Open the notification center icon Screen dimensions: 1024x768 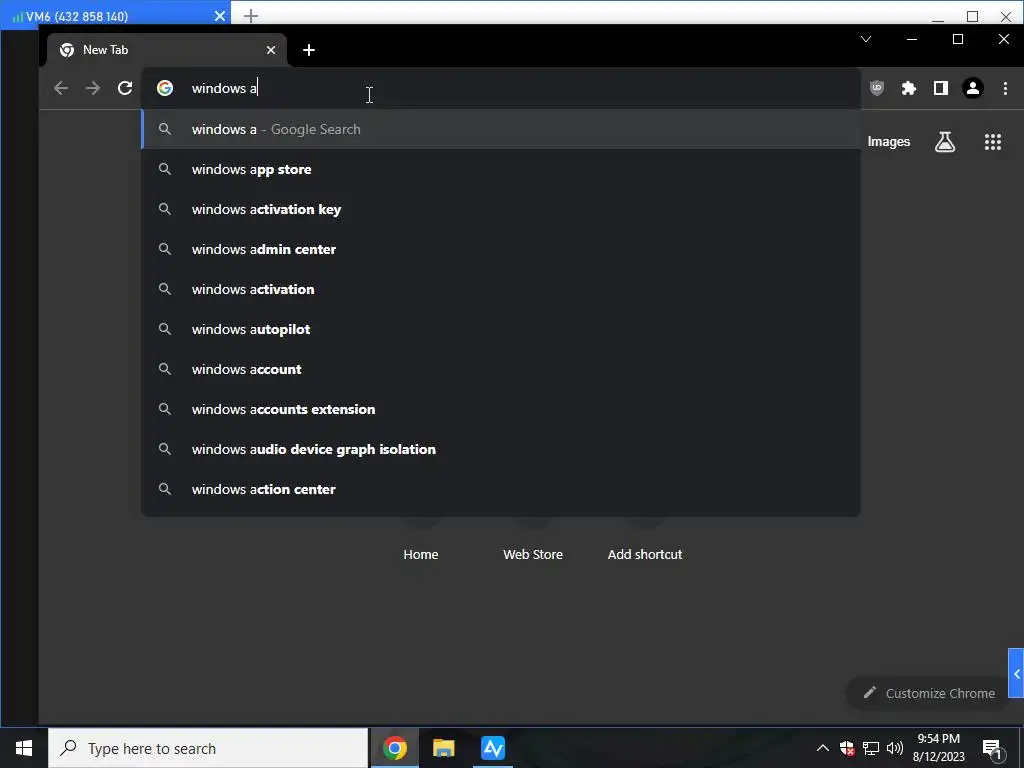(992, 749)
